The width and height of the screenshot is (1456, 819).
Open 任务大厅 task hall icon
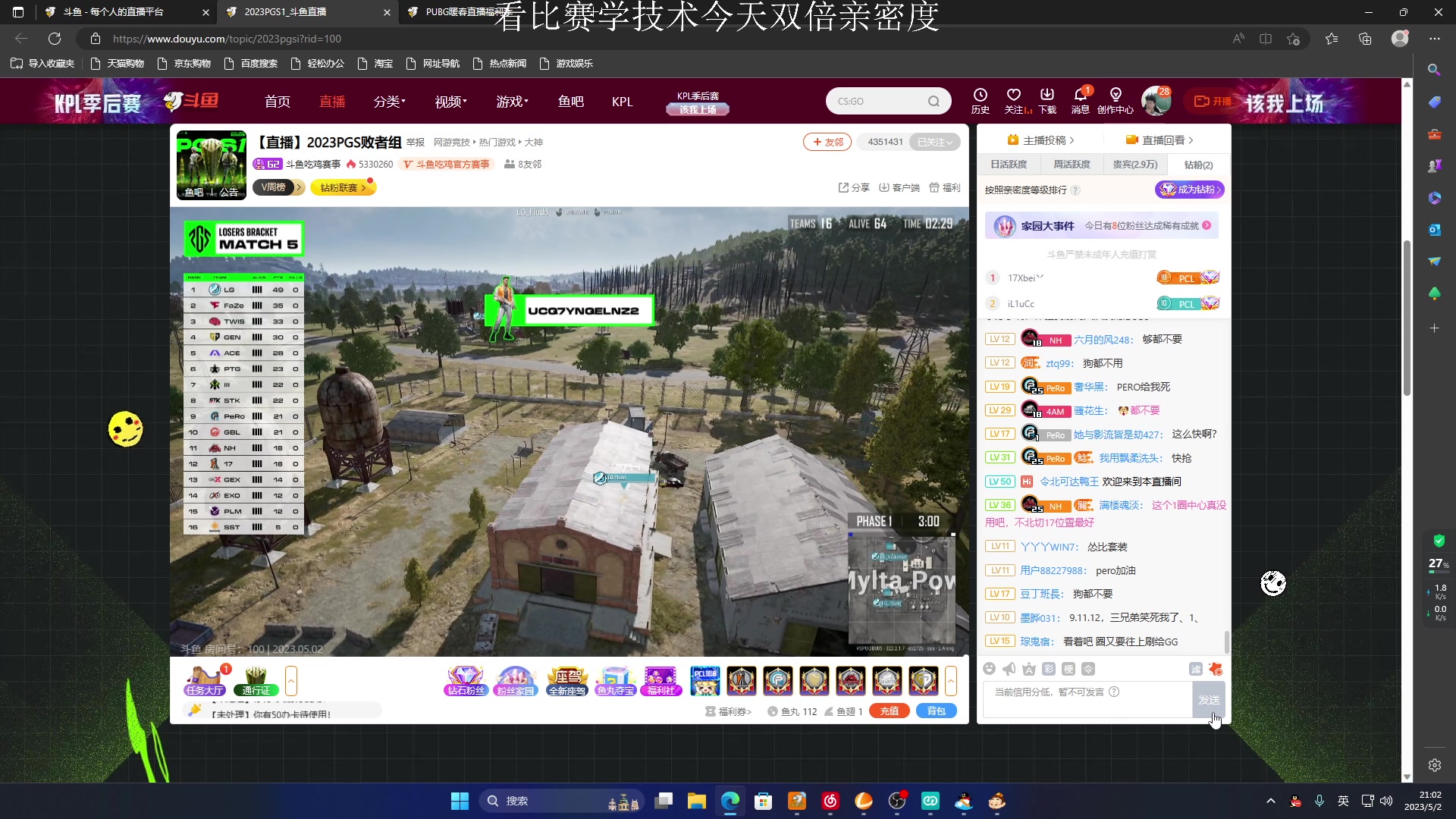tap(205, 680)
